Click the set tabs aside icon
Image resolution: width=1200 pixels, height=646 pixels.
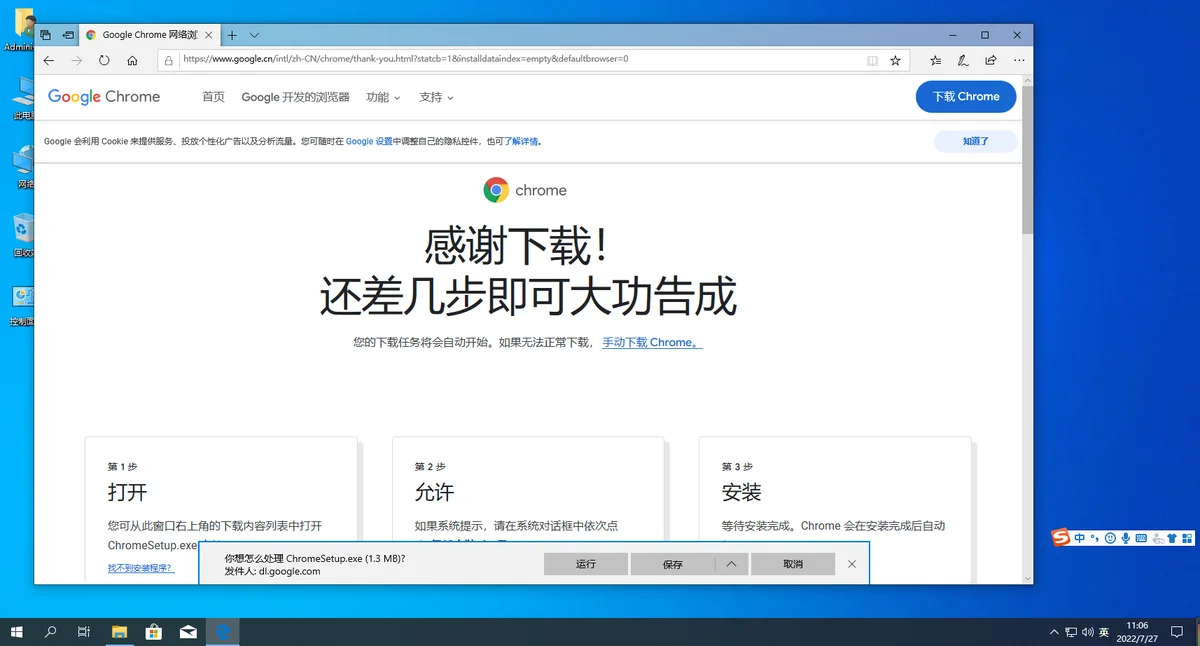[68, 35]
